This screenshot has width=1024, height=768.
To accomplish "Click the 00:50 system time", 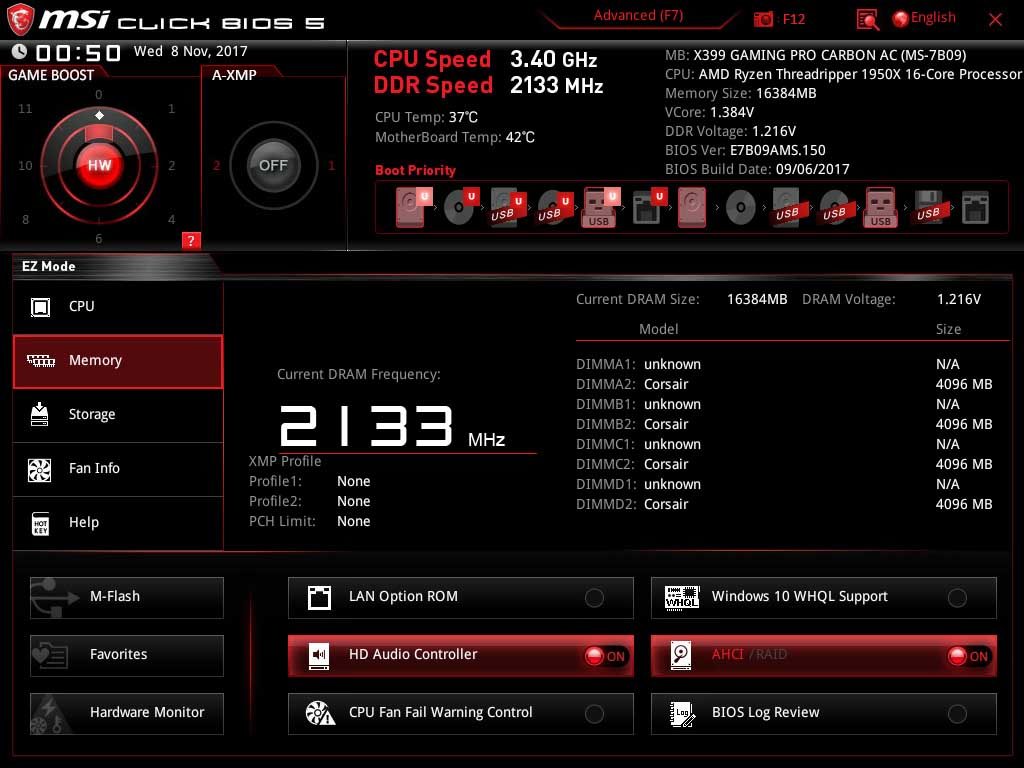I will pyautogui.click(x=78, y=52).
